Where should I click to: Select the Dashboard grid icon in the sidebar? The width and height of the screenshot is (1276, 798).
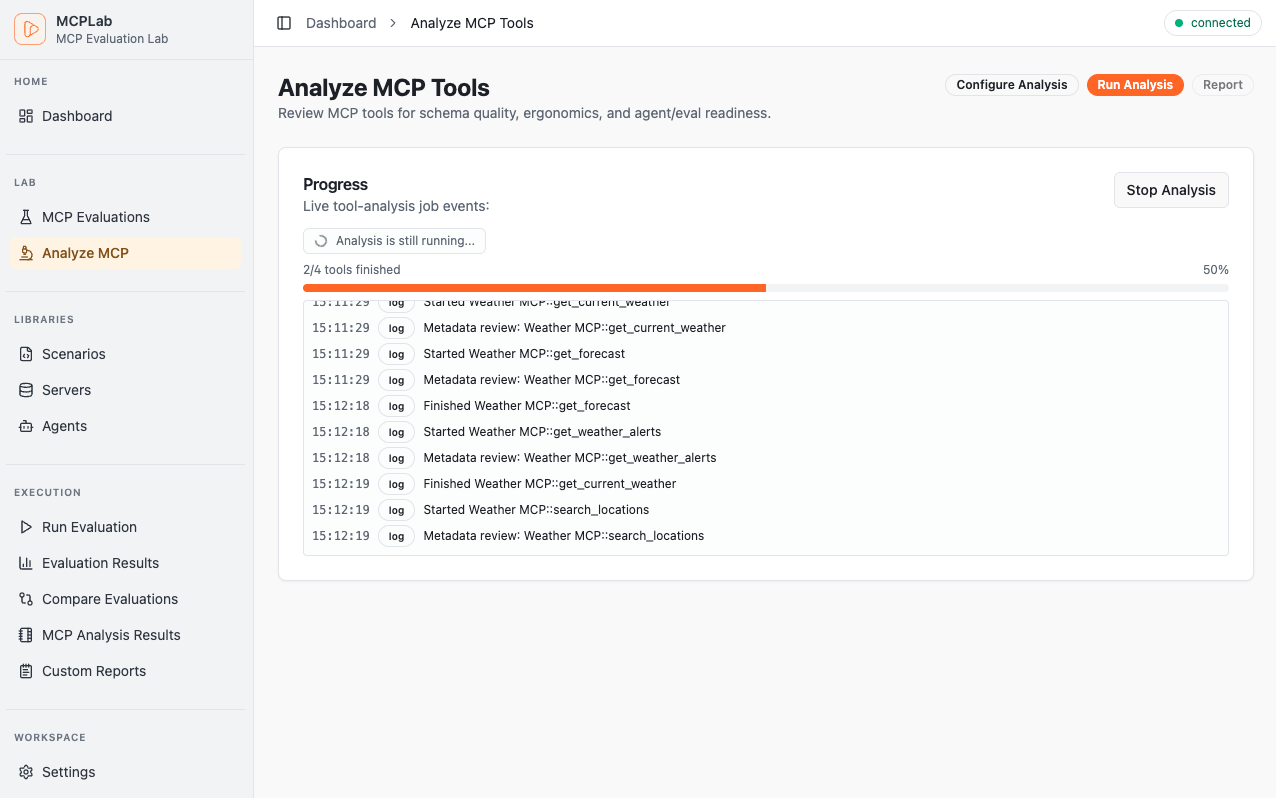[x=27, y=116]
